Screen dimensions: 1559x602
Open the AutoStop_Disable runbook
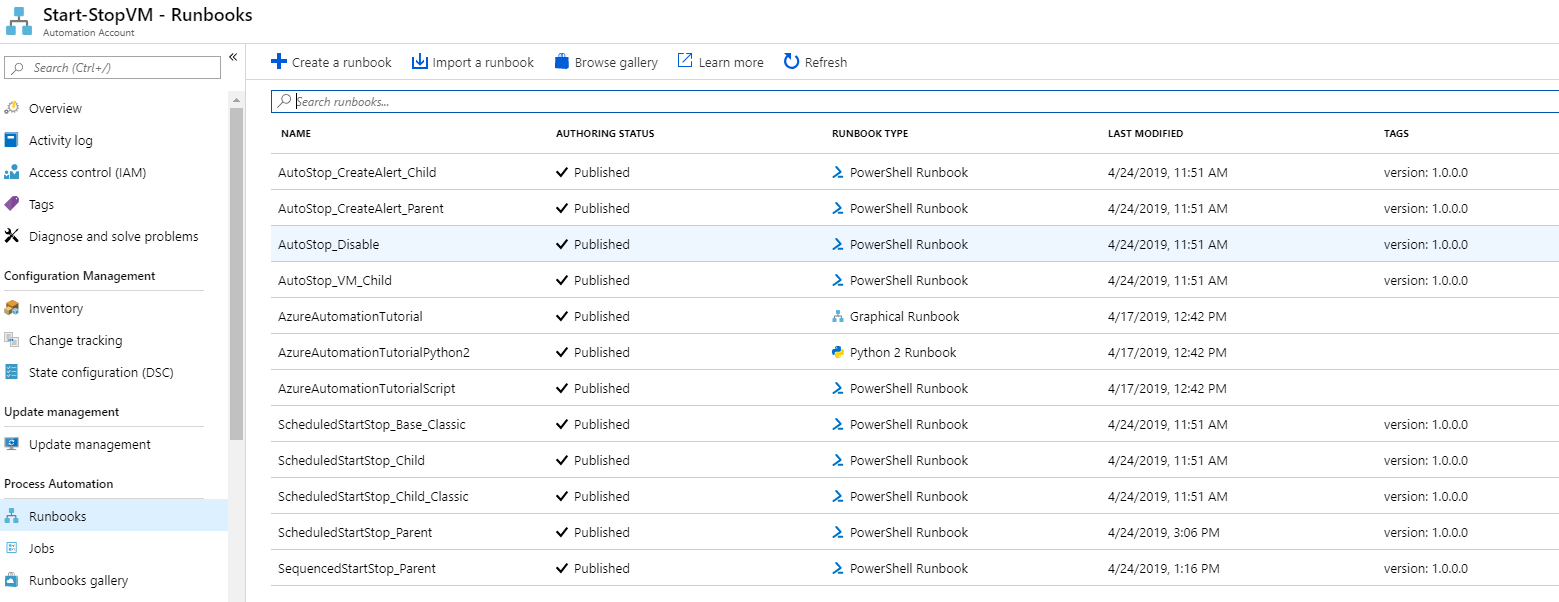[x=328, y=244]
